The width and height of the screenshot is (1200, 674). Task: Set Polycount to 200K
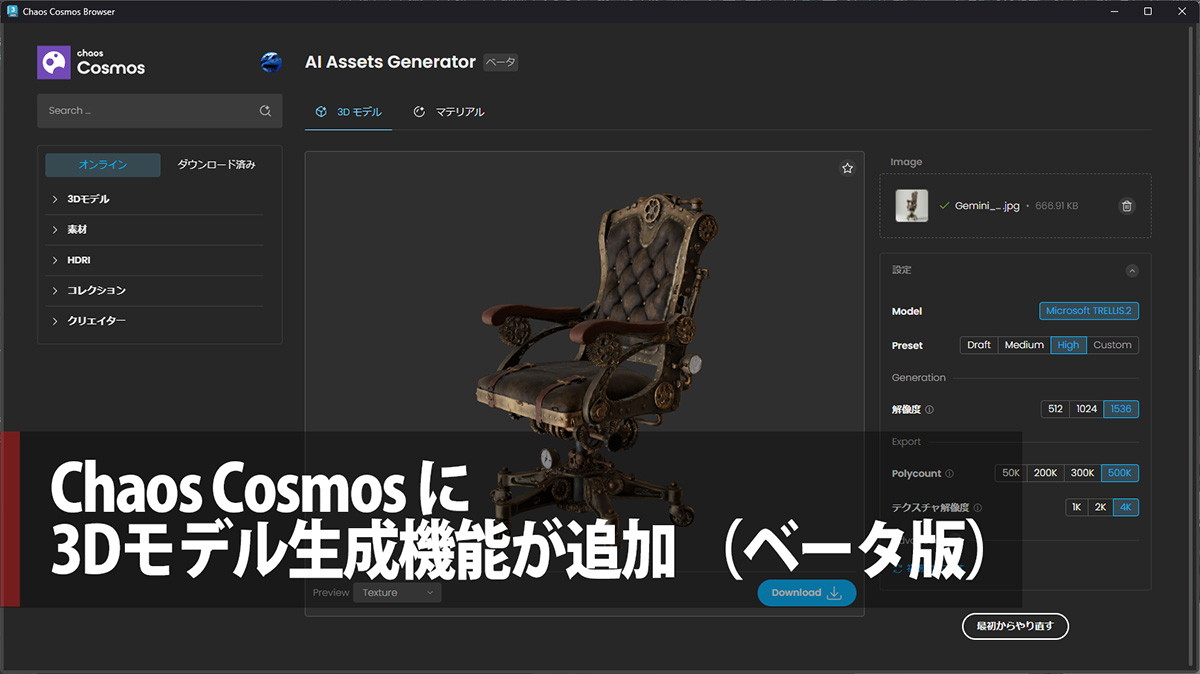1045,473
